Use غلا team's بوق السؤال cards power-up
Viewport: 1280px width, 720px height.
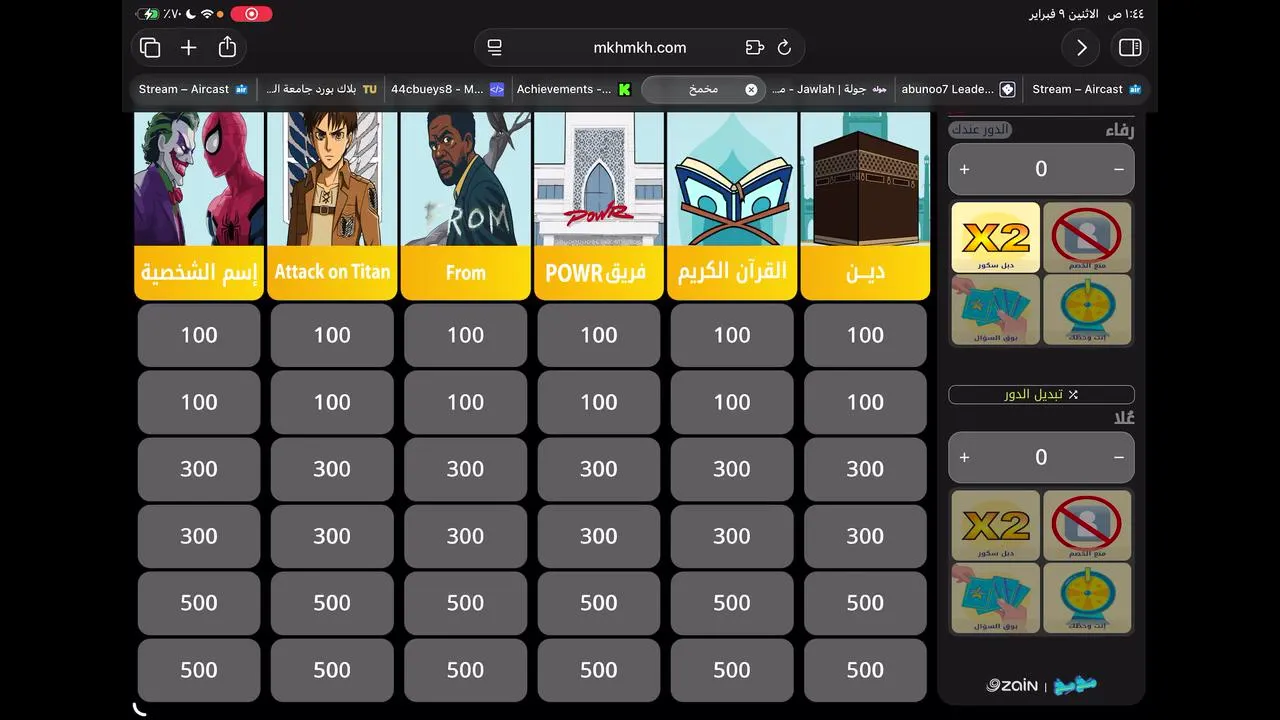click(x=995, y=597)
